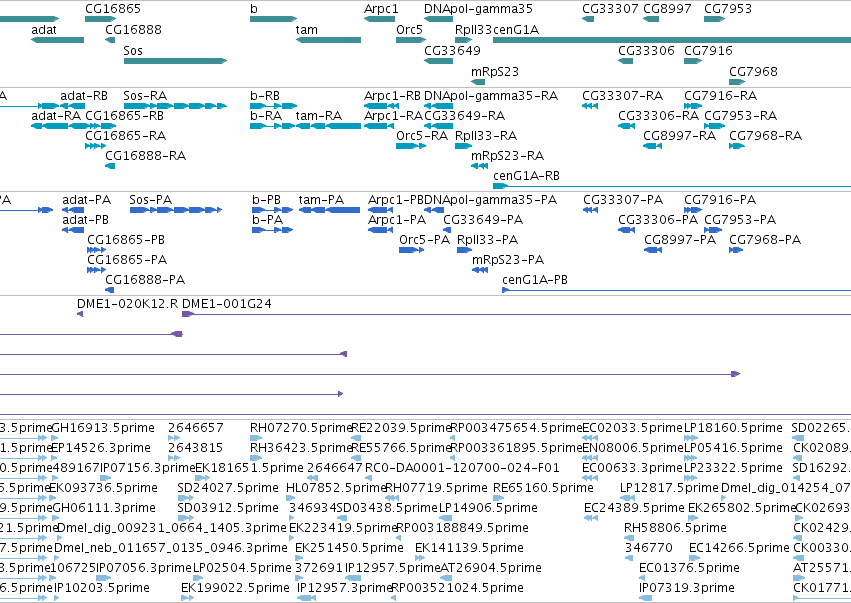Click the SD24027.5prime EST label
851x603 pixels.
click(x=228, y=488)
